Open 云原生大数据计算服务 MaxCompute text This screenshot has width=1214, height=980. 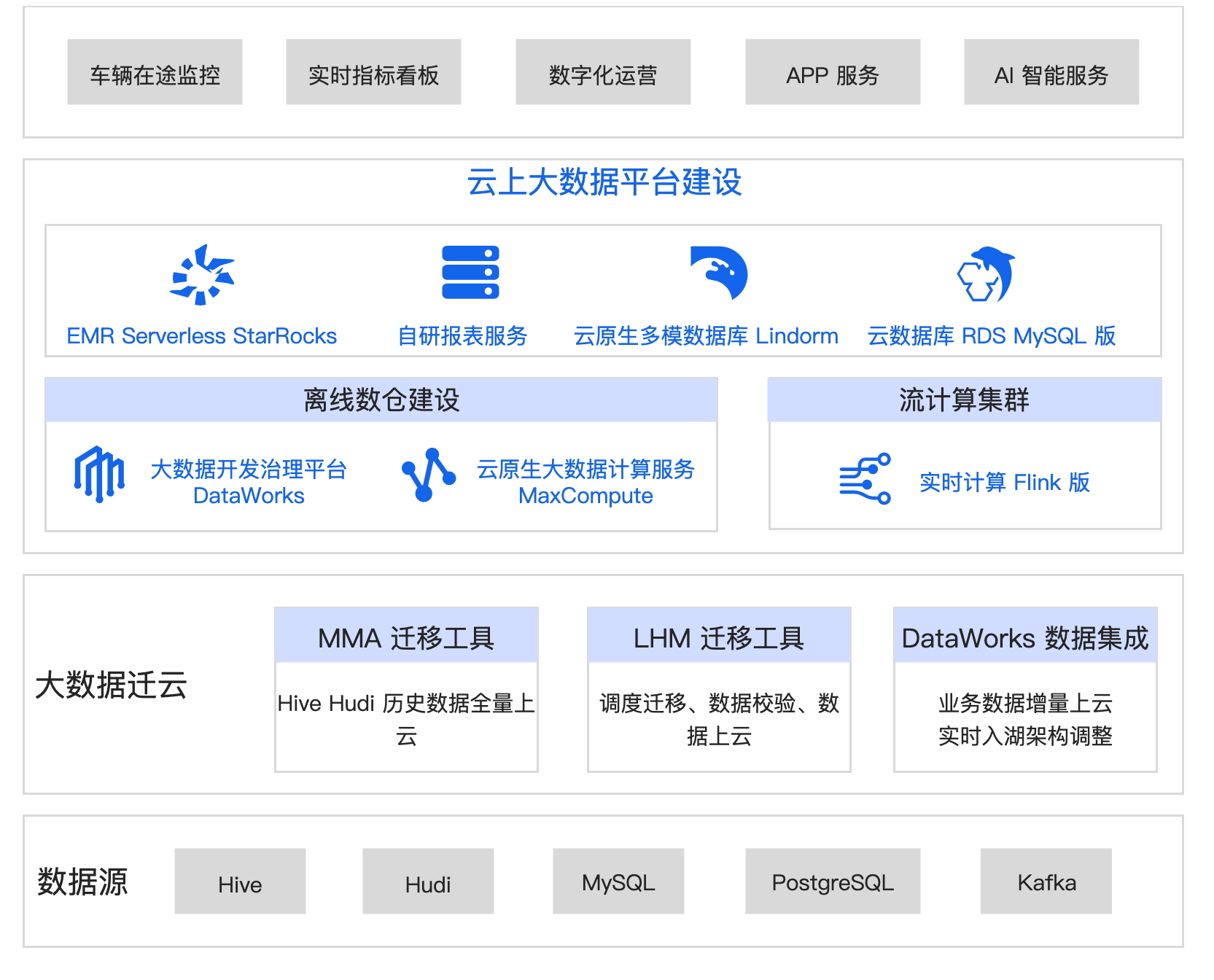585,482
